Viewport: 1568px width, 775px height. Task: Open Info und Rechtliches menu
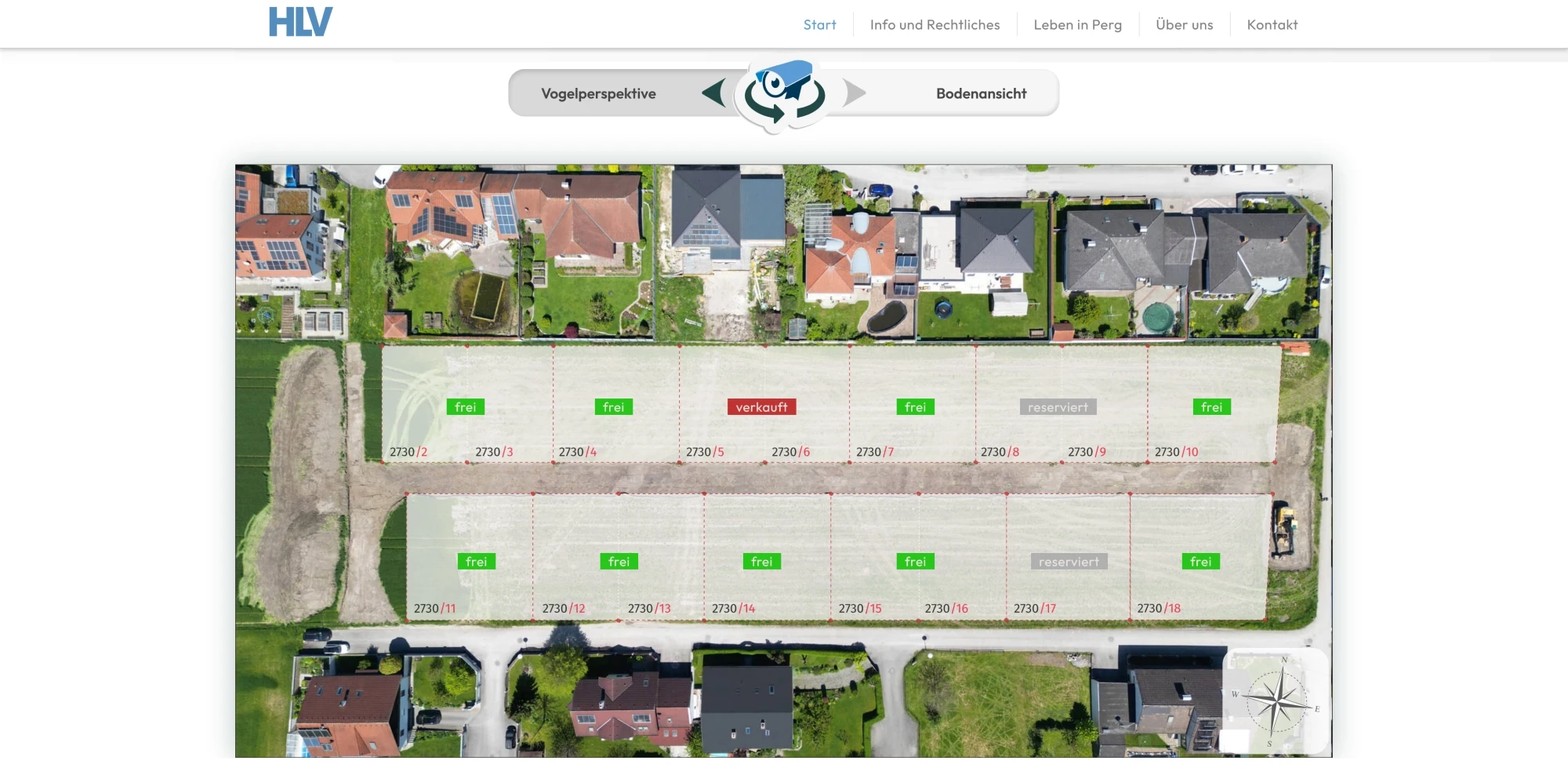(935, 25)
